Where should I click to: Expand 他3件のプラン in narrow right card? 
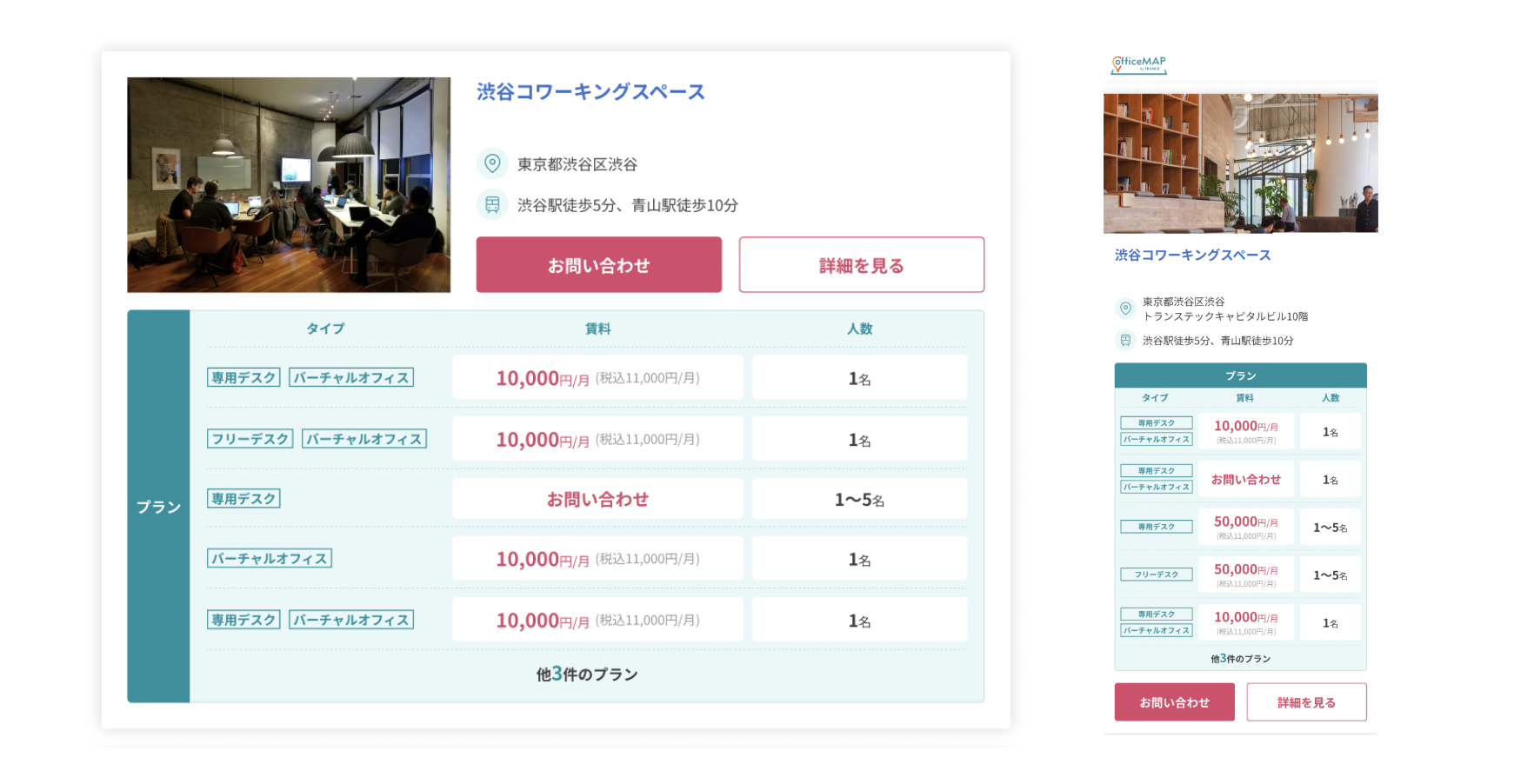(x=1240, y=659)
